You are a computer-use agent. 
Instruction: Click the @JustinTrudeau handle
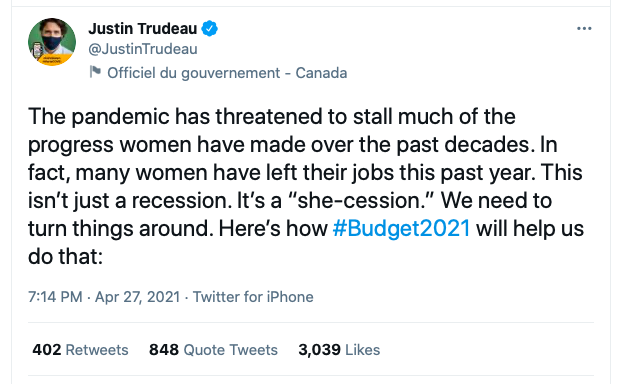point(143,49)
